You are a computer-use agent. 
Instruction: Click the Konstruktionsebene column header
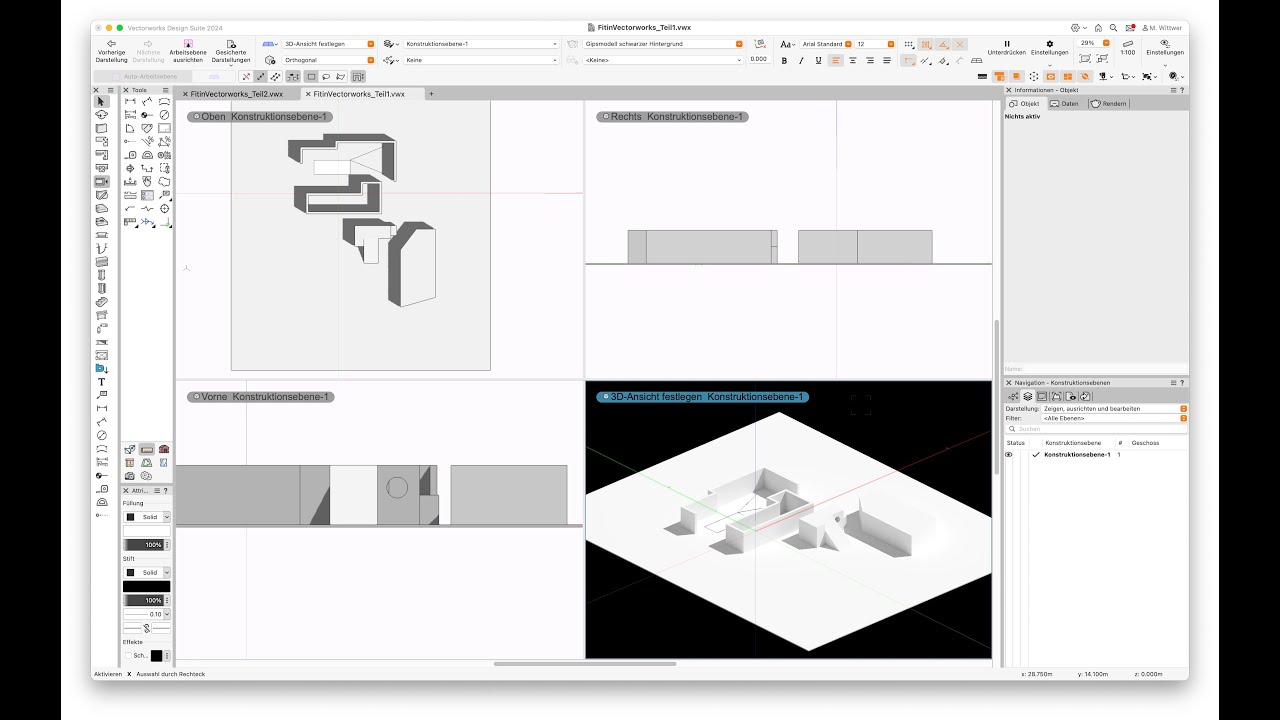[1073, 443]
